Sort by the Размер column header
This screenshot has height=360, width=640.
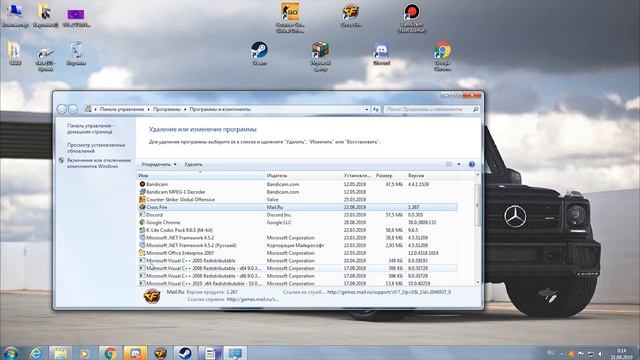point(390,176)
